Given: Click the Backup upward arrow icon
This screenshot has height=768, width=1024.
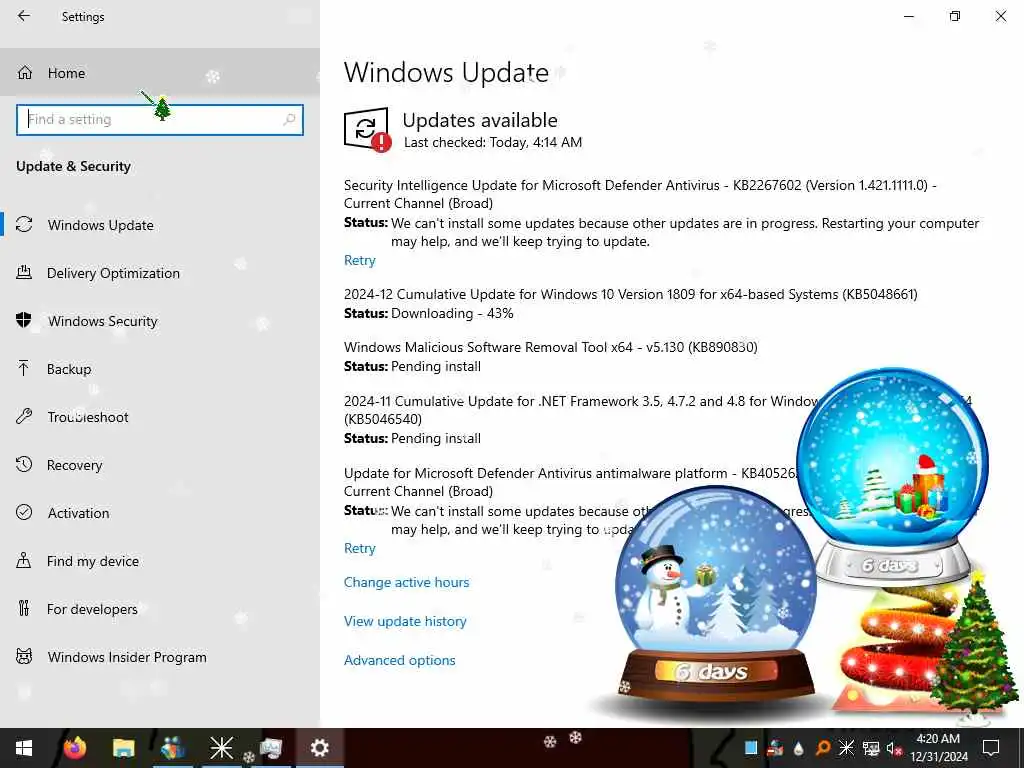Looking at the screenshot, I should click(24, 369).
